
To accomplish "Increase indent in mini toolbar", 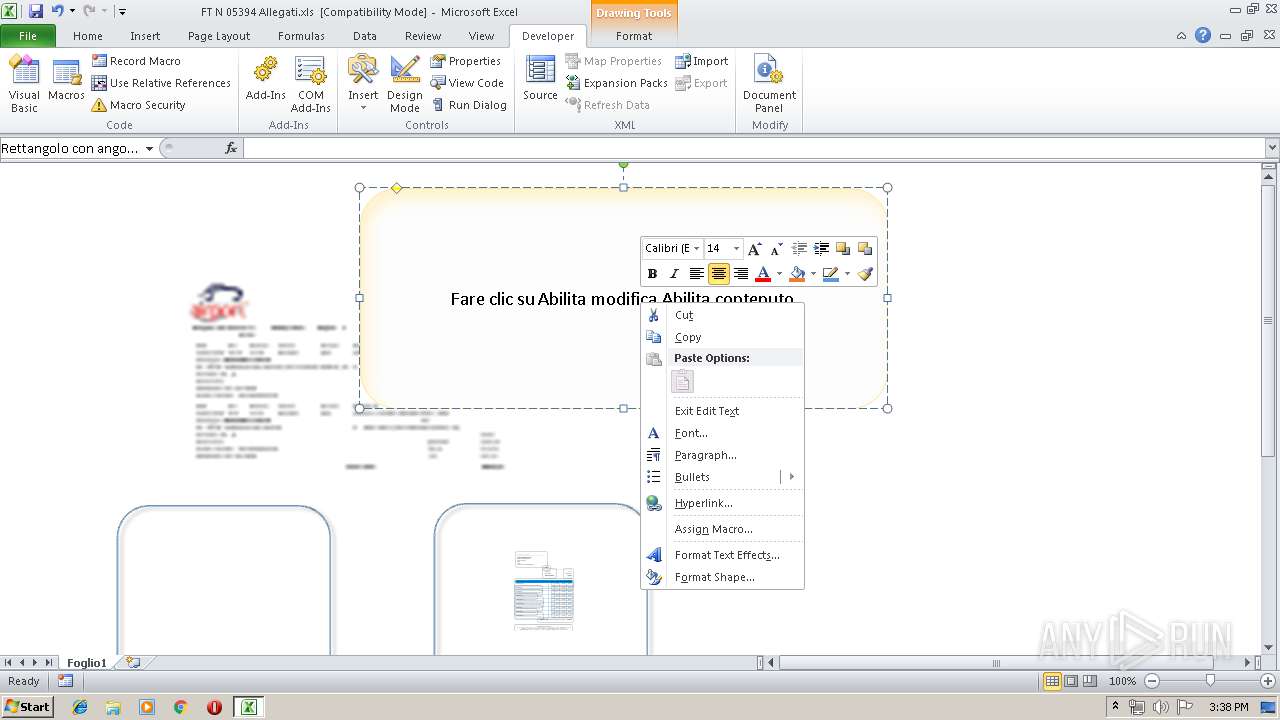I will [x=821, y=248].
